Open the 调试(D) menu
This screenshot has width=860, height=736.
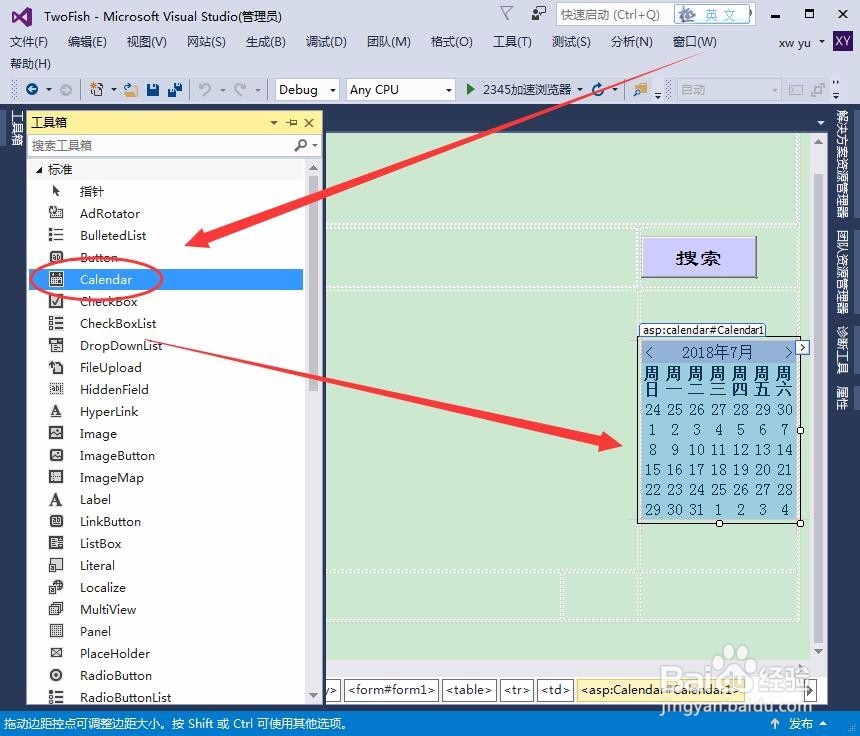click(x=326, y=42)
